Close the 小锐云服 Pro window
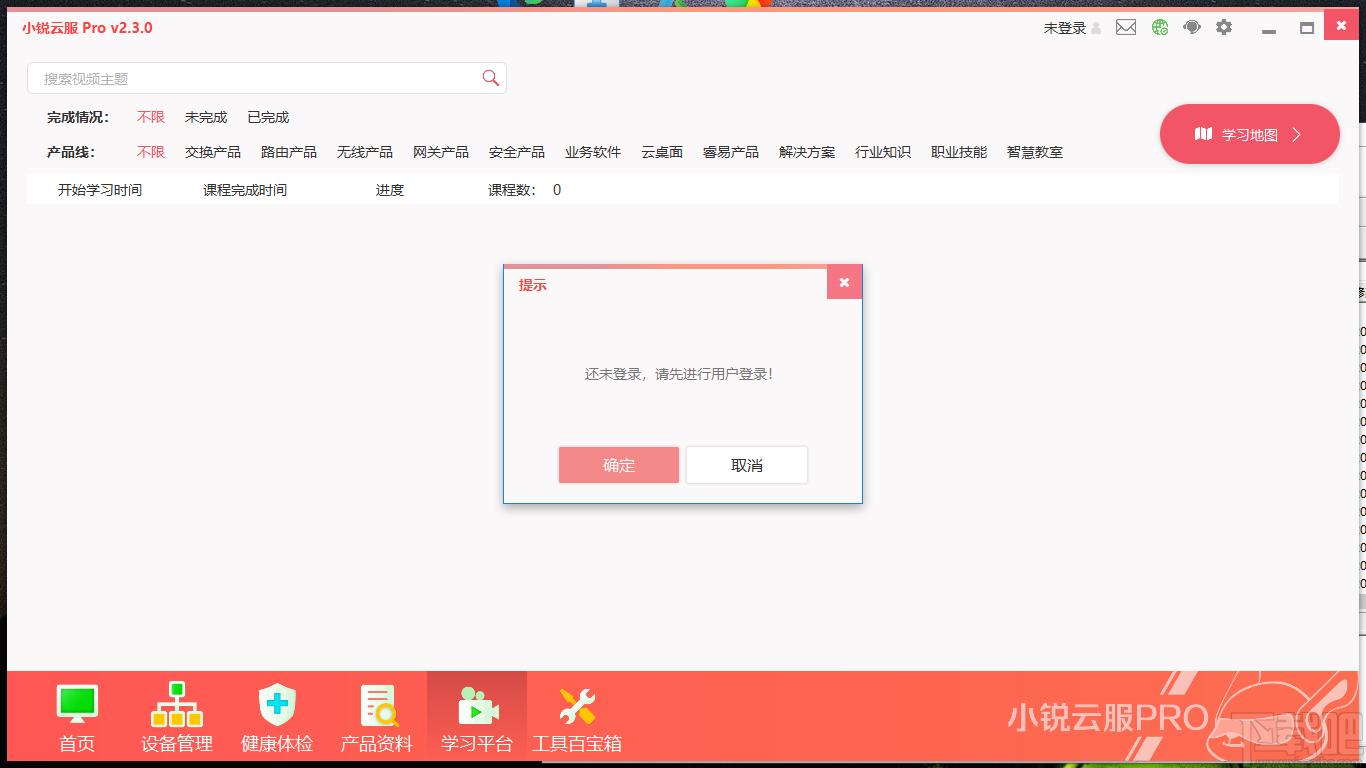 point(1342,27)
